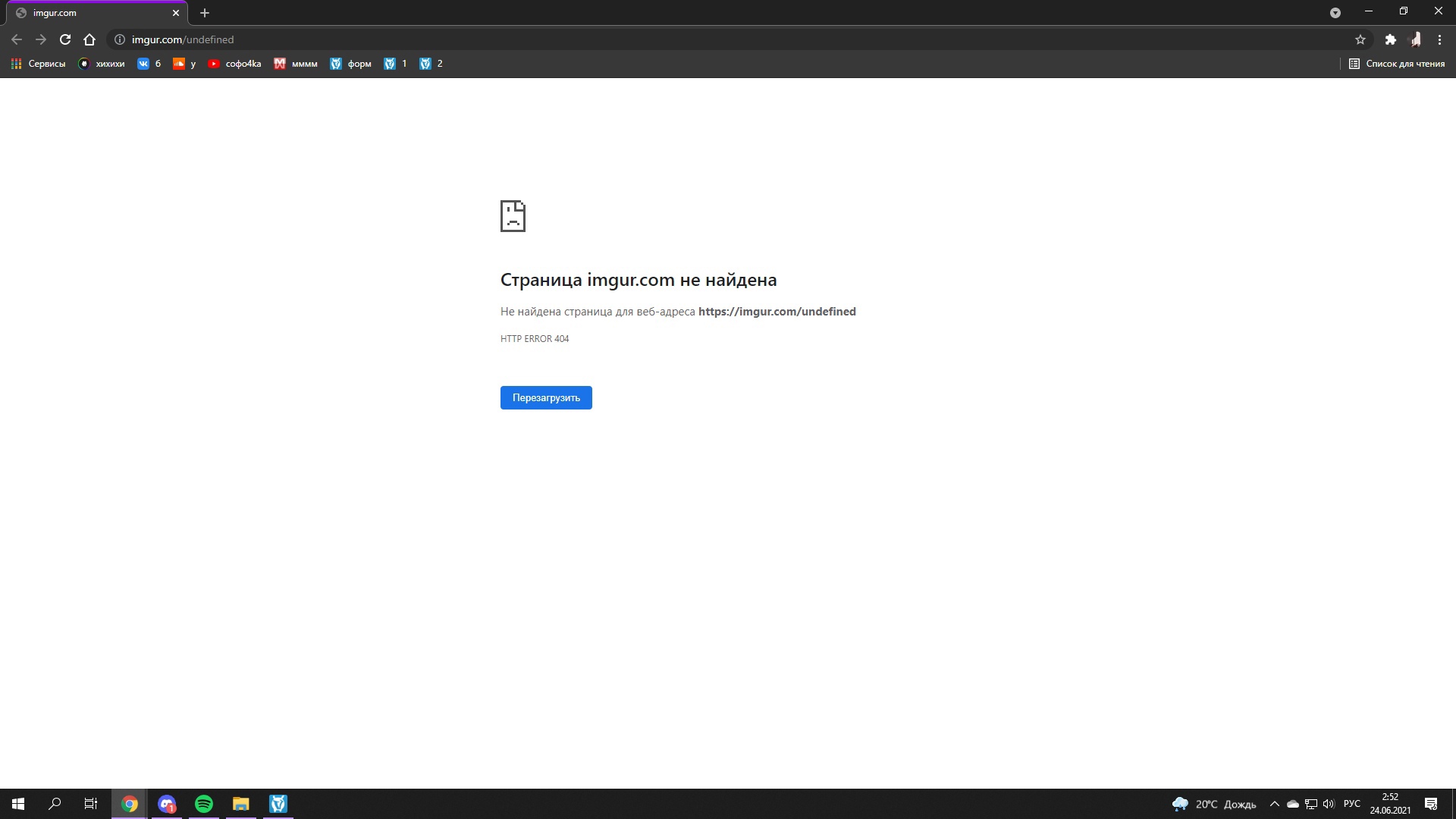Go back to the previous page
This screenshot has width=1456, height=819.
click(17, 39)
